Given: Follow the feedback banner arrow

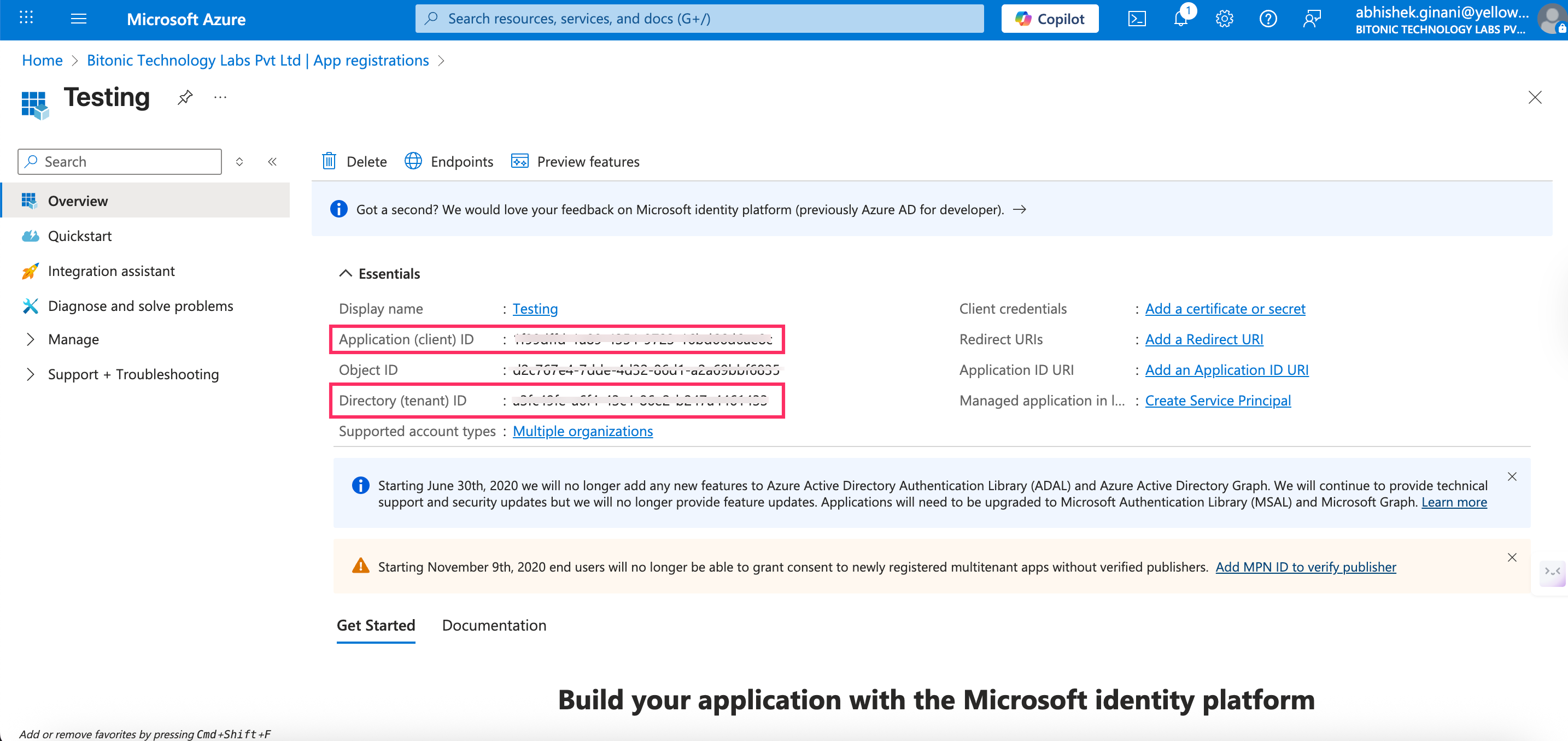Looking at the screenshot, I should click(x=1020, y=210).
